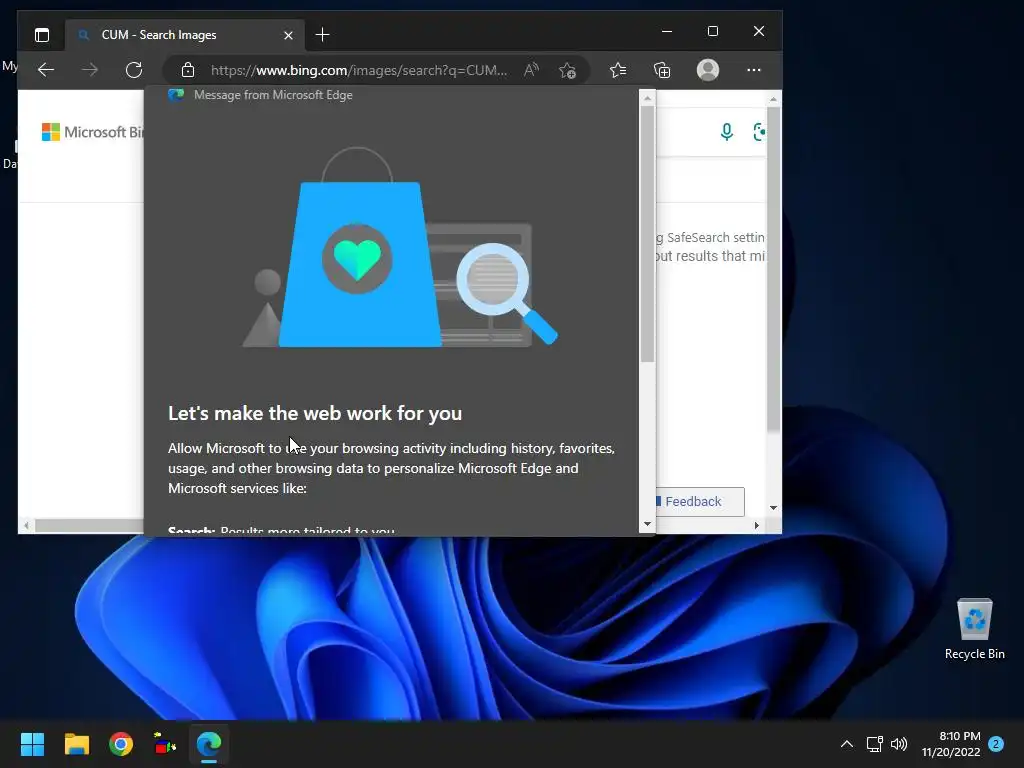Screen dimensions: 1024x768
Task: Click dialog scrollbar down arrow
Action: (x=647, y=524)
